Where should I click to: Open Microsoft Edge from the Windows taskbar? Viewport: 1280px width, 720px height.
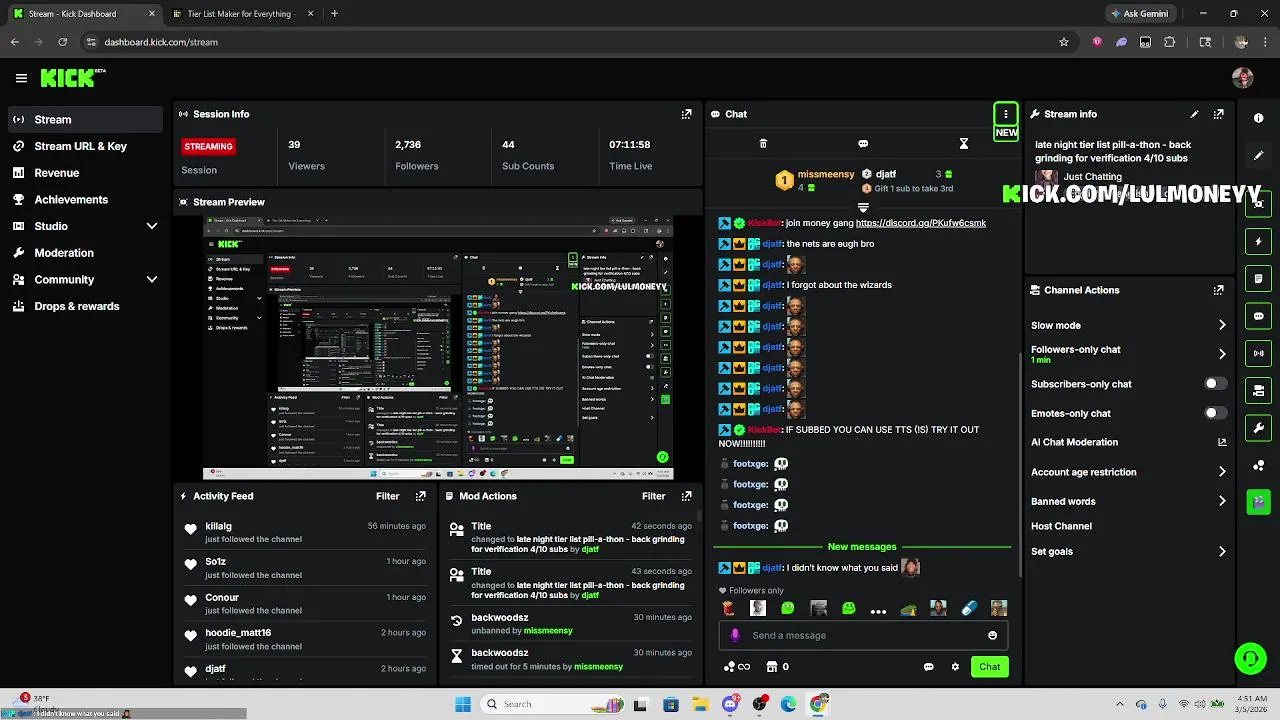(789, 704)
